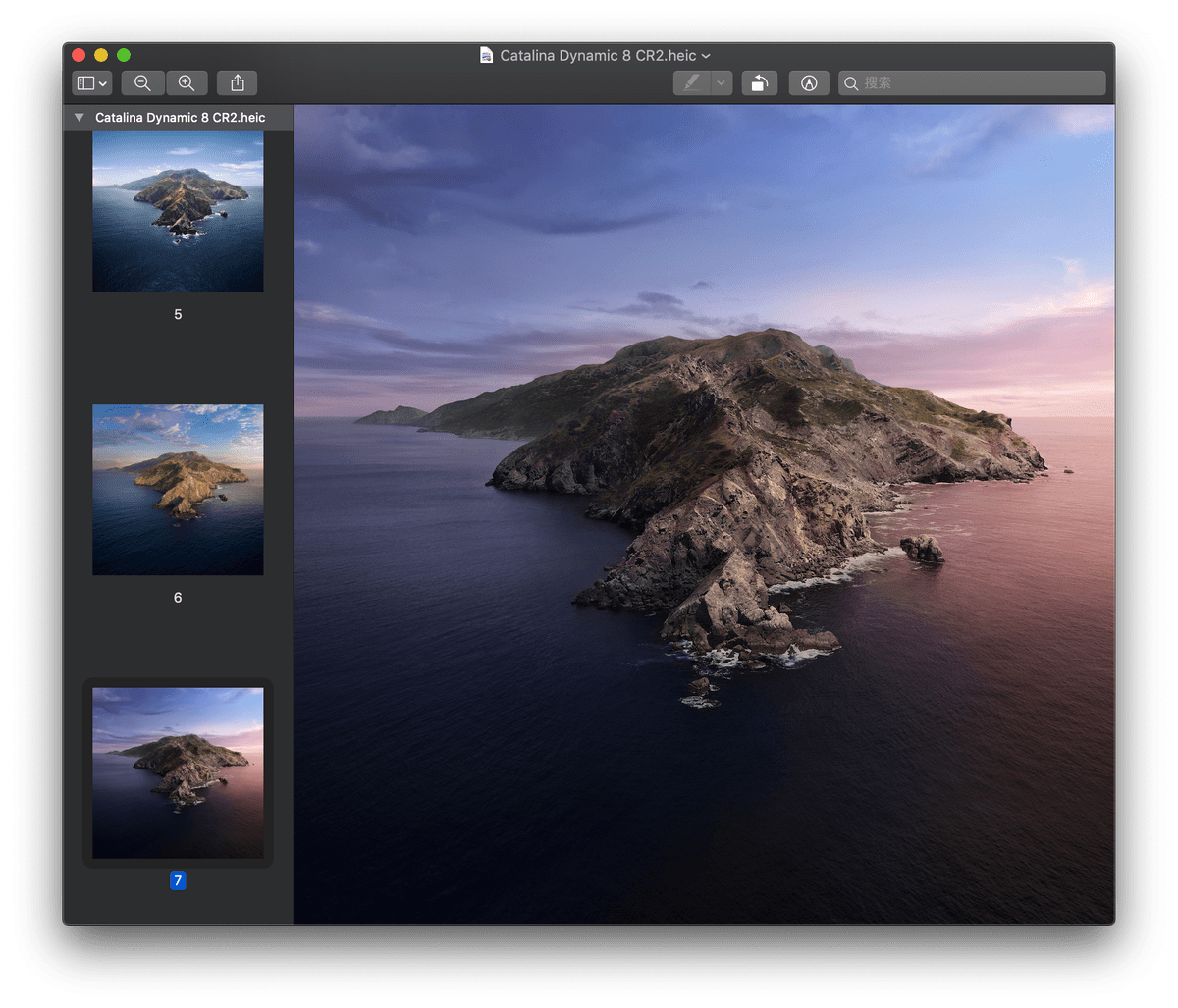Select thumbnail of page 7

[178, 773]
